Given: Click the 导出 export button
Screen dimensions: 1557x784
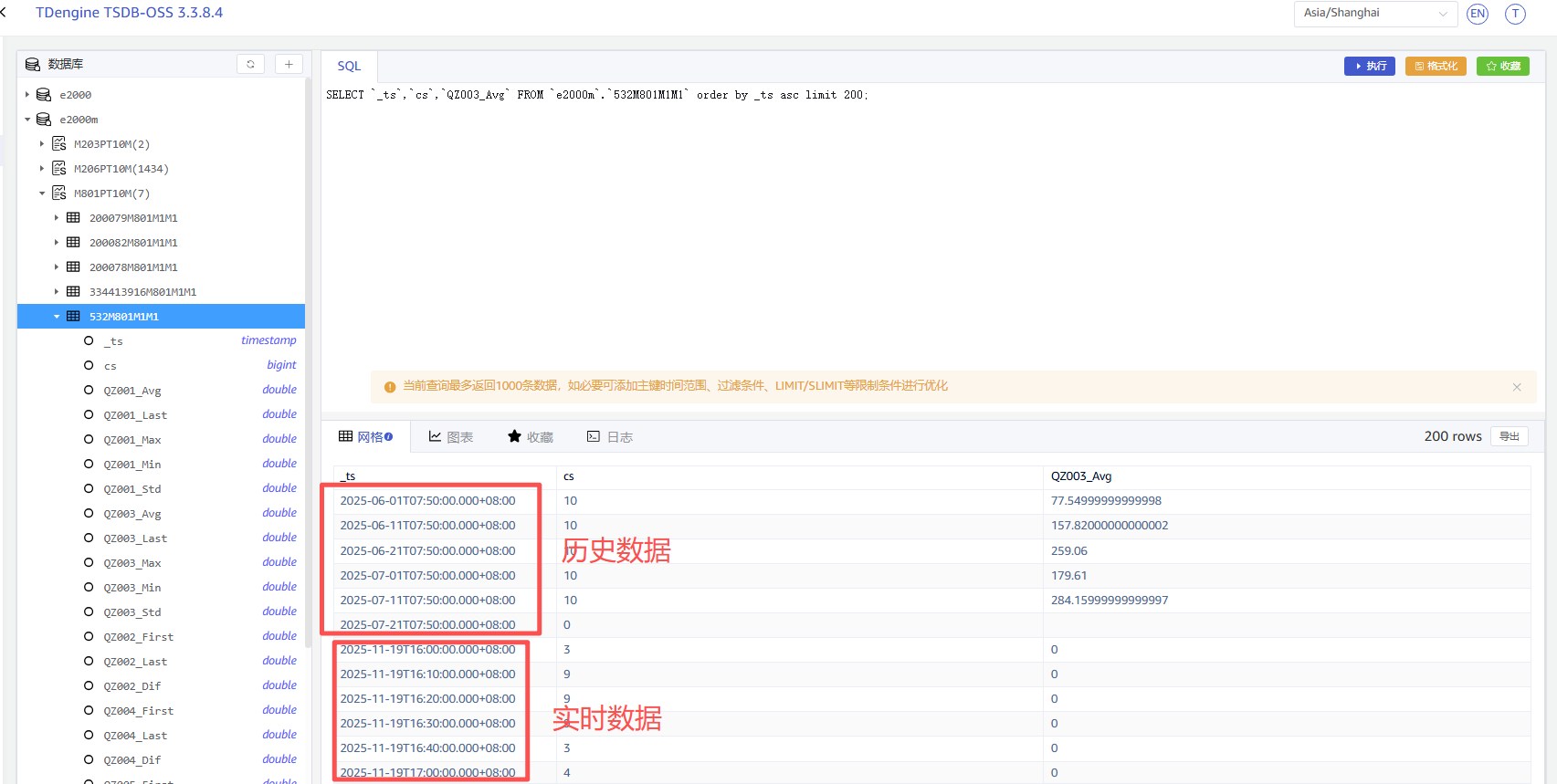Looking at the screenshot, I should pyautogui.click(x=1509, y=436).
